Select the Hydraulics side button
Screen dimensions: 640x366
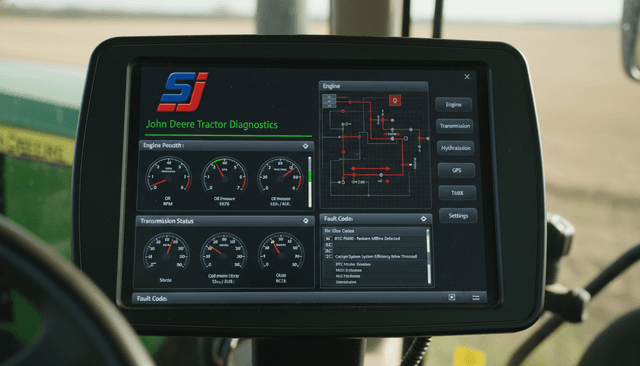click(x=456, y=148)
